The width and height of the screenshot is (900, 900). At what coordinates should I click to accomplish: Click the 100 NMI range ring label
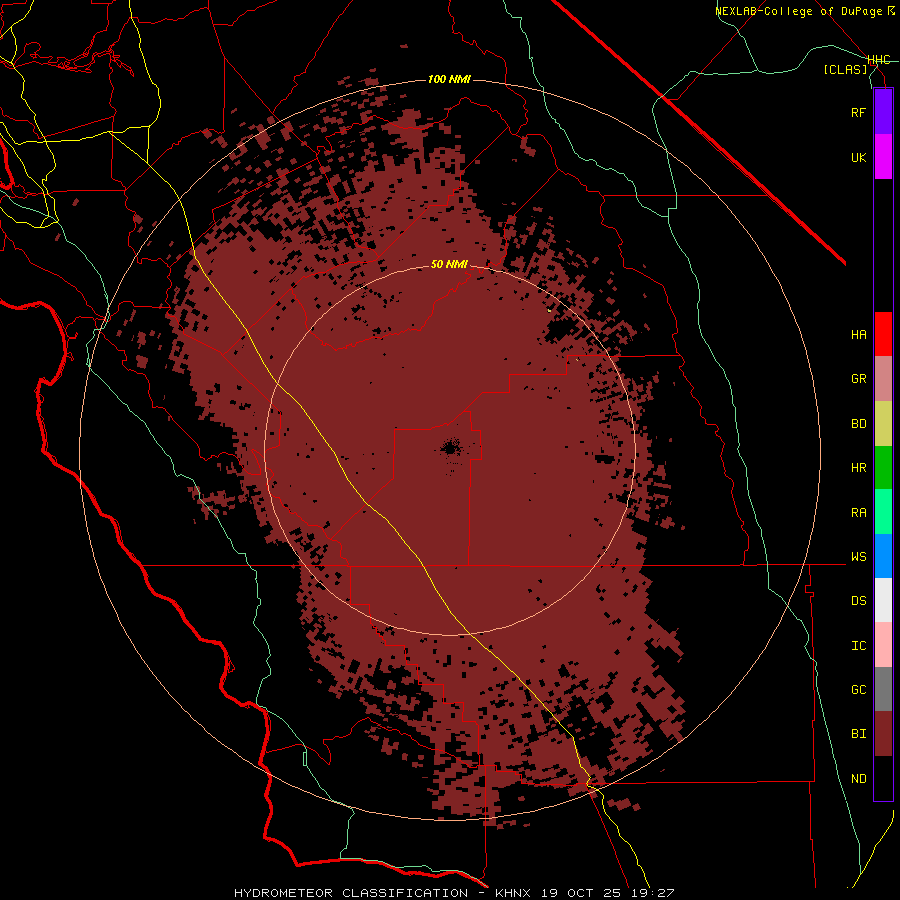(449, 79)
